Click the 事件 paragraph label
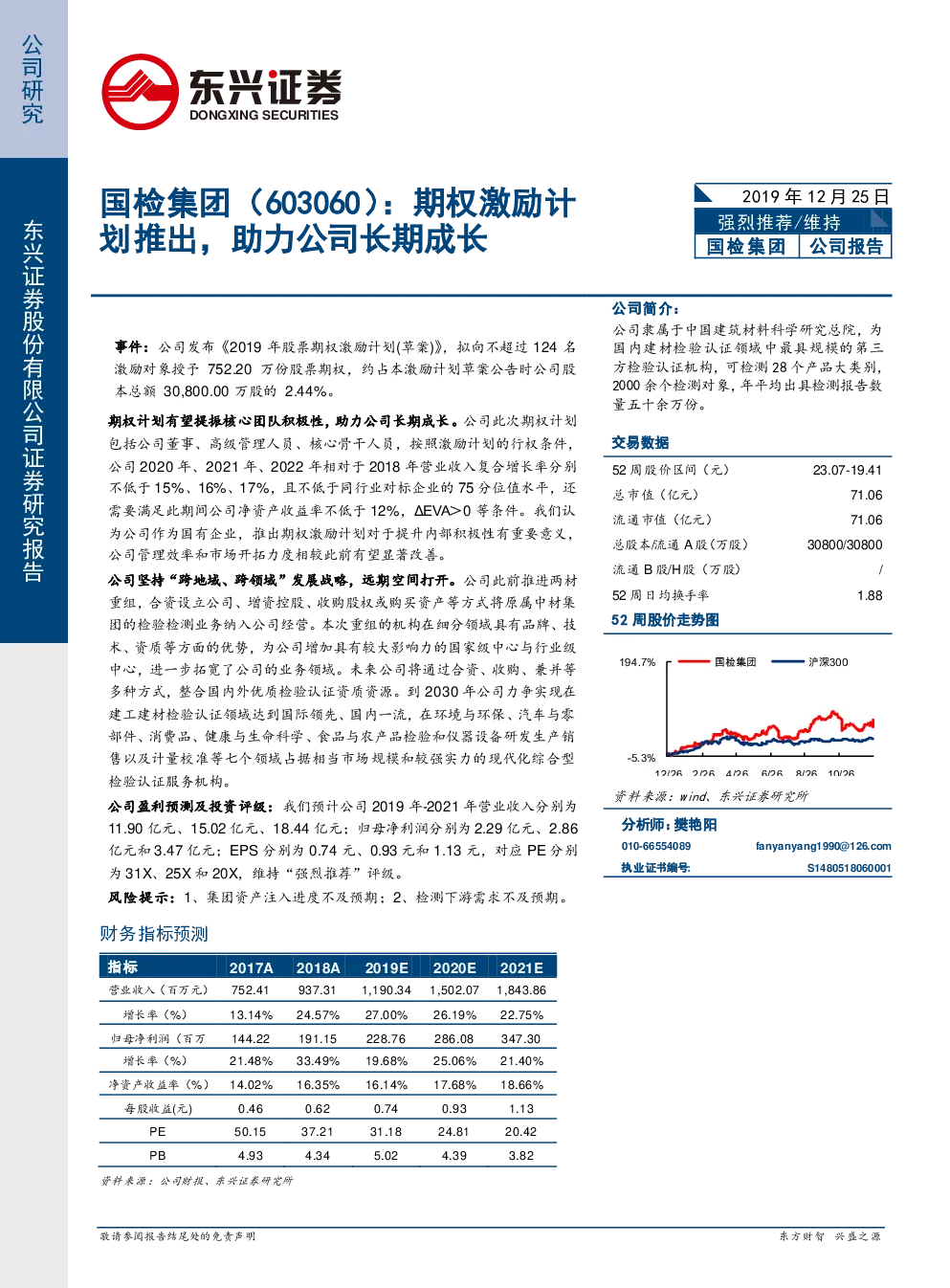Screen dimensions: 950x1288 click(132, 346)
